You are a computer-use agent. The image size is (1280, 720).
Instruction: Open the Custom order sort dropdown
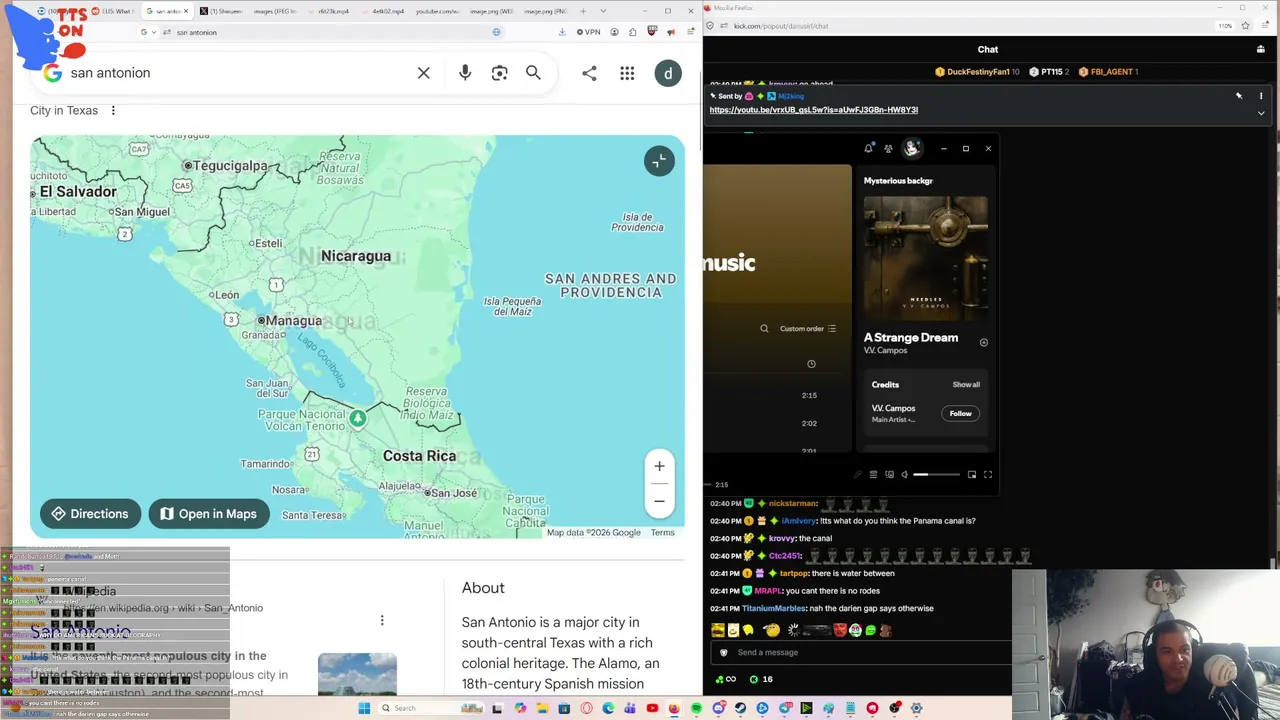pyautogui.click(x=808, y=328)
